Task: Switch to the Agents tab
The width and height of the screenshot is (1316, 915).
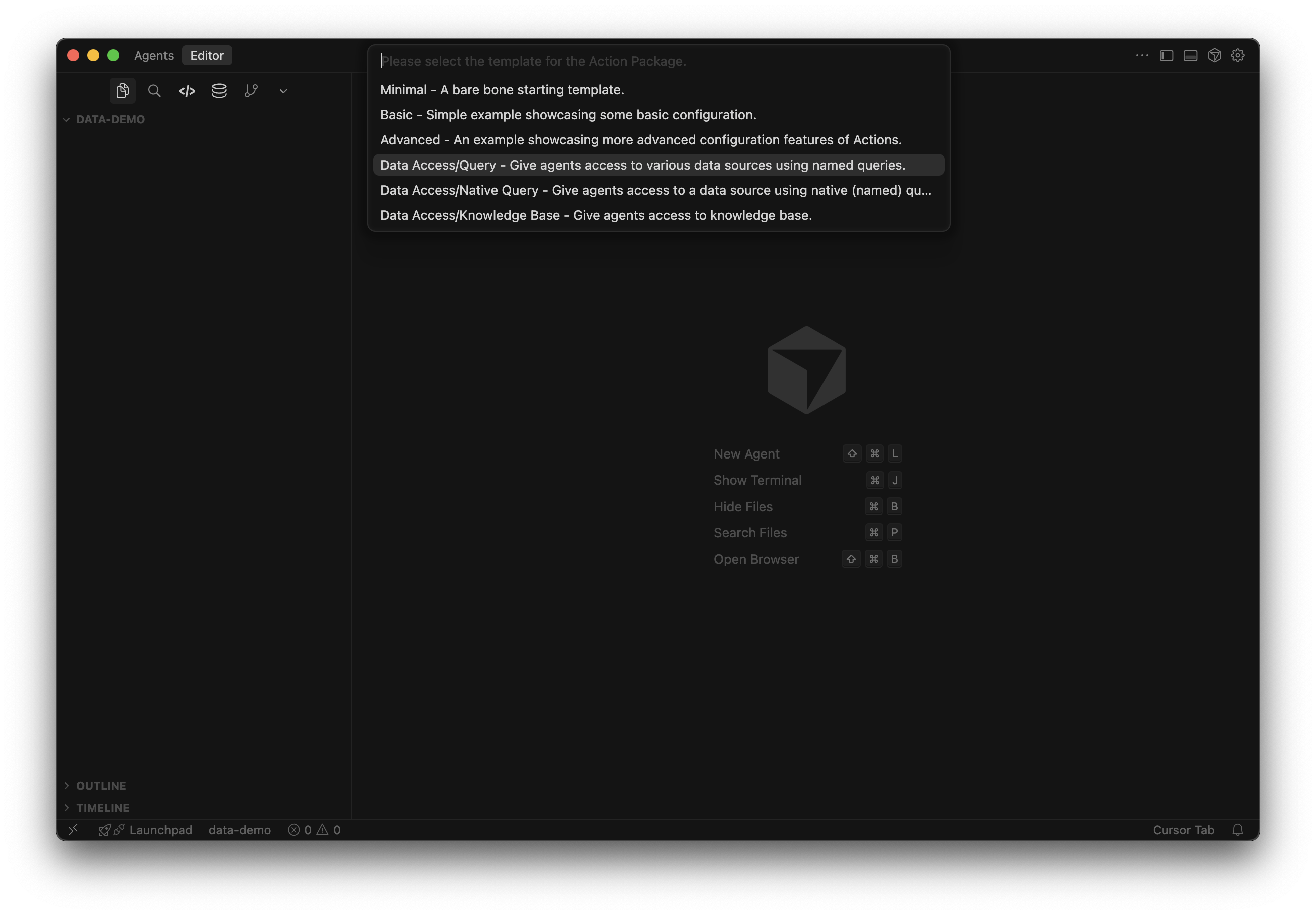Action: coord(153,56)
